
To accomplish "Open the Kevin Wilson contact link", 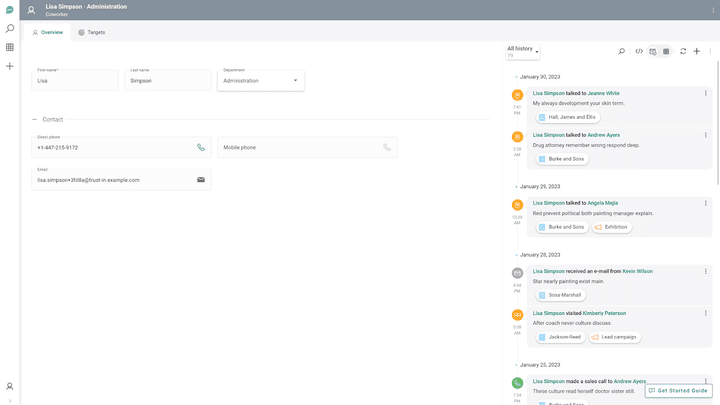I will click(637, 271).
